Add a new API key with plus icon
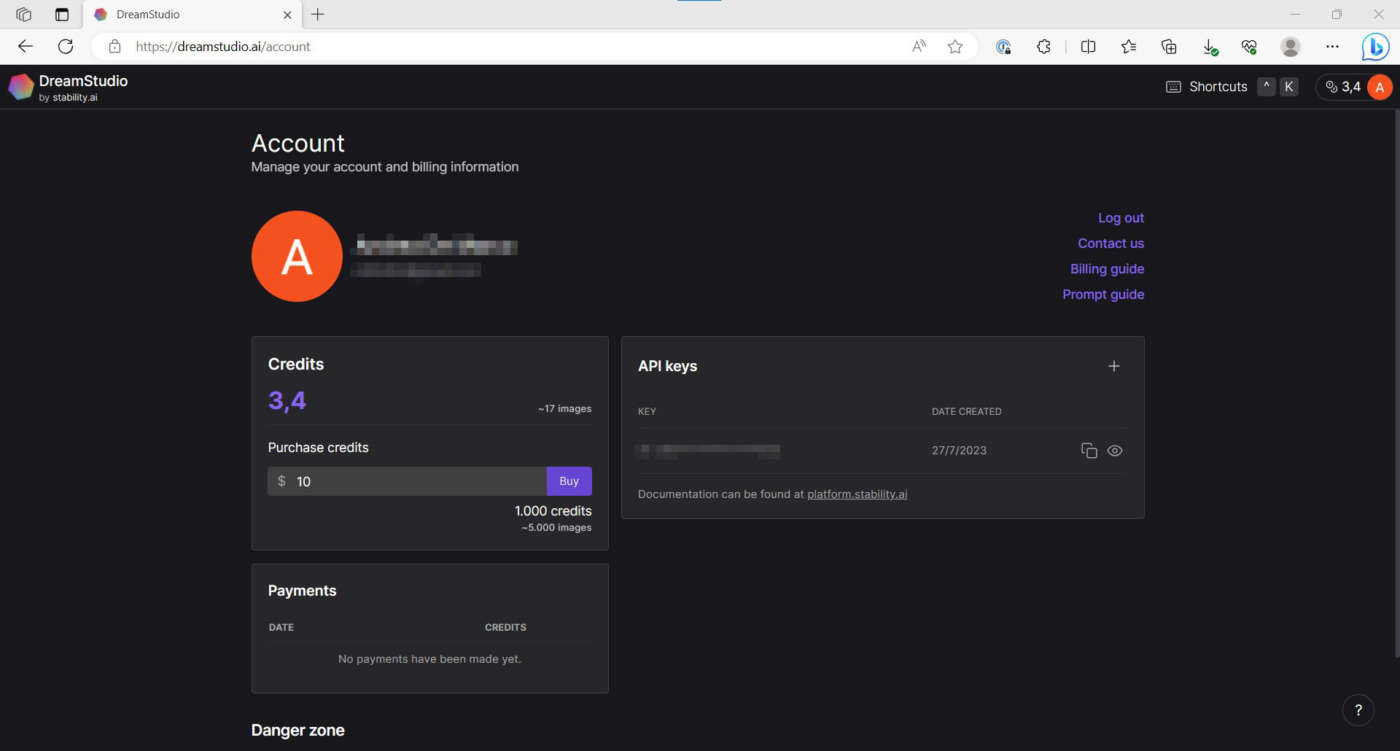The width and height of the screenshot is (1400, 751). tap(1114, 366)
